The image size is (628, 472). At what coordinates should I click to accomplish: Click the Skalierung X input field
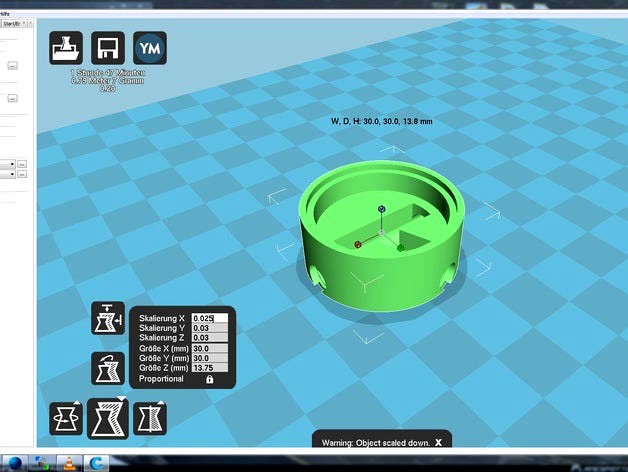point(209,319)
